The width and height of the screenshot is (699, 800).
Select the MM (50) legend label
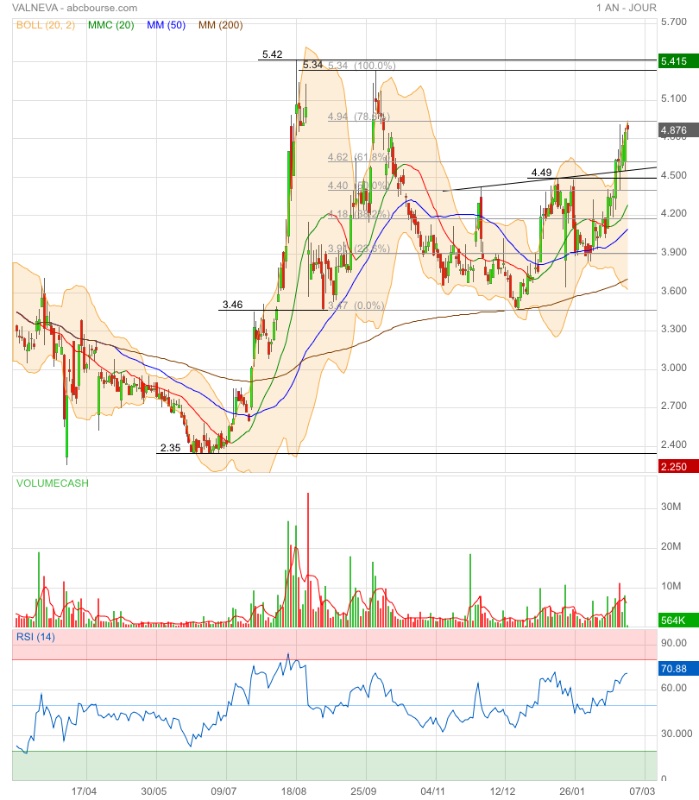point(166,25)
